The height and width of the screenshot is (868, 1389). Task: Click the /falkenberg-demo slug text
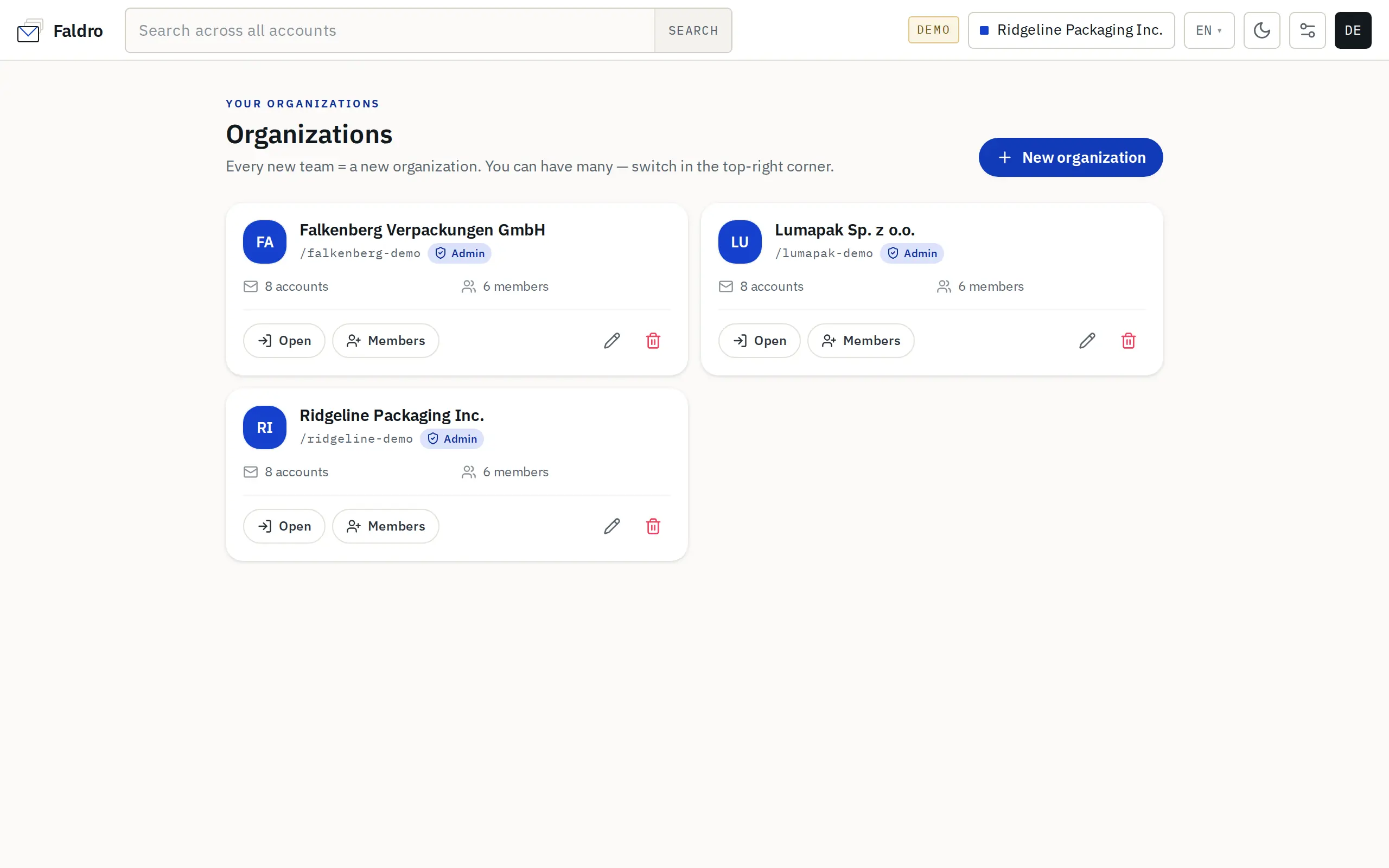tap(360, 253)
